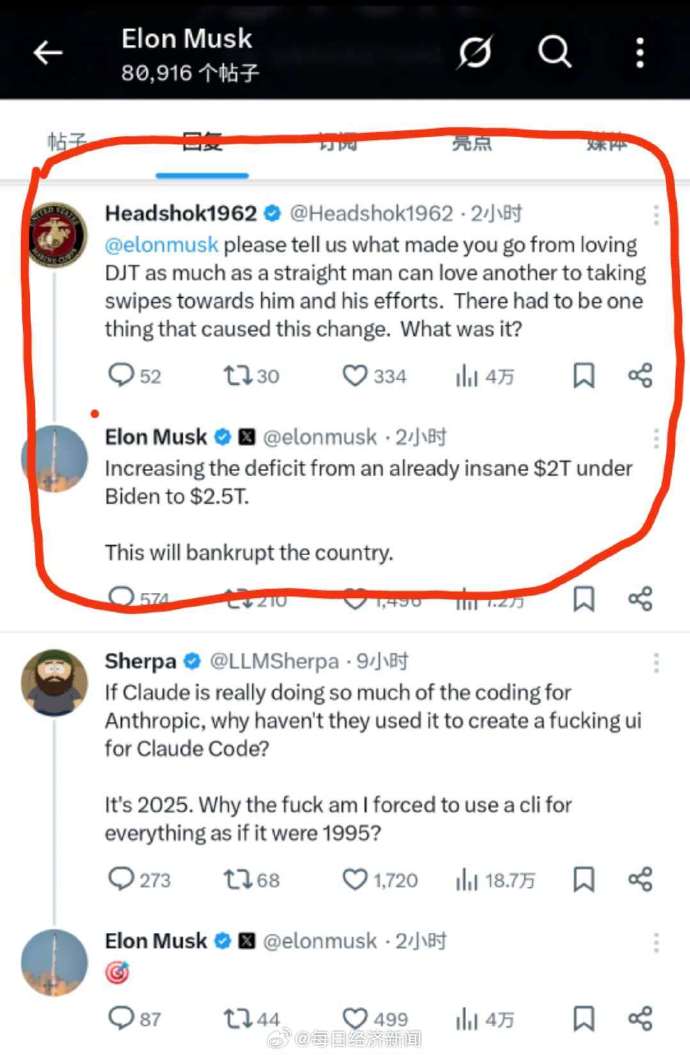
Task: Open Sherpa's profile avatar
Action: point(54,682)
